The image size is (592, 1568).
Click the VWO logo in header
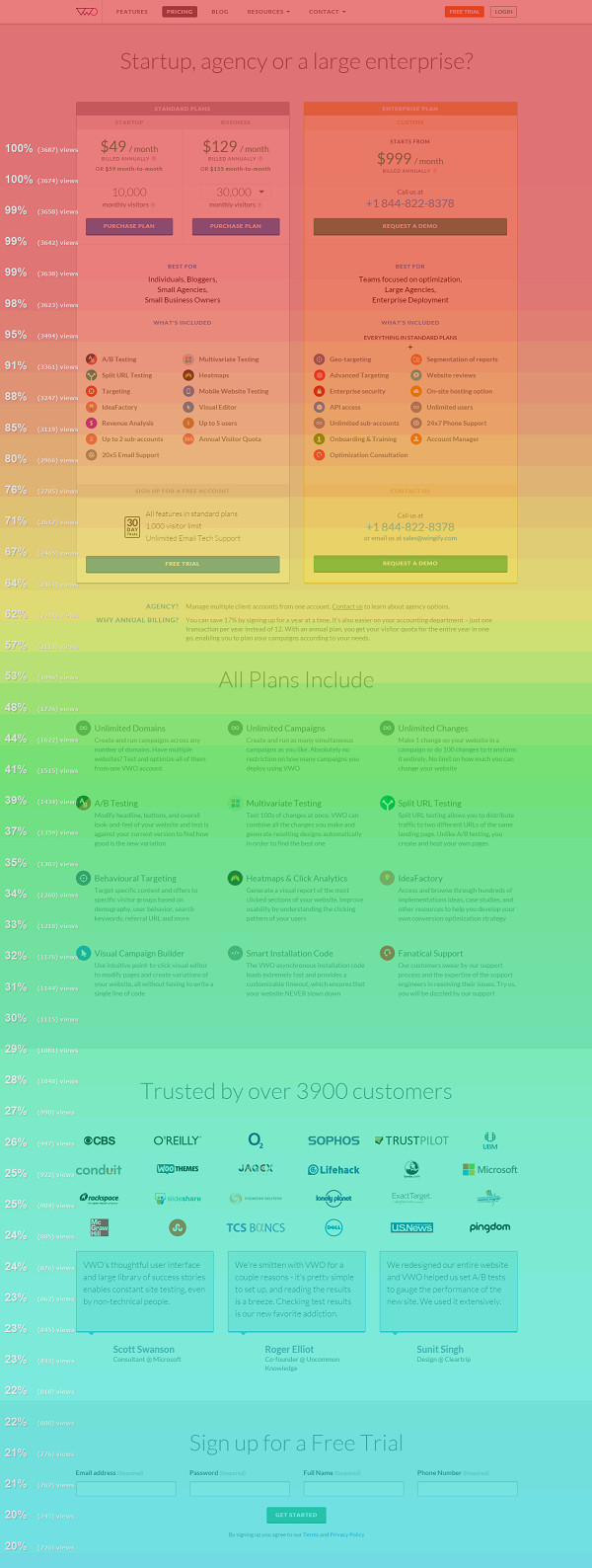click(x=87, y=12)
